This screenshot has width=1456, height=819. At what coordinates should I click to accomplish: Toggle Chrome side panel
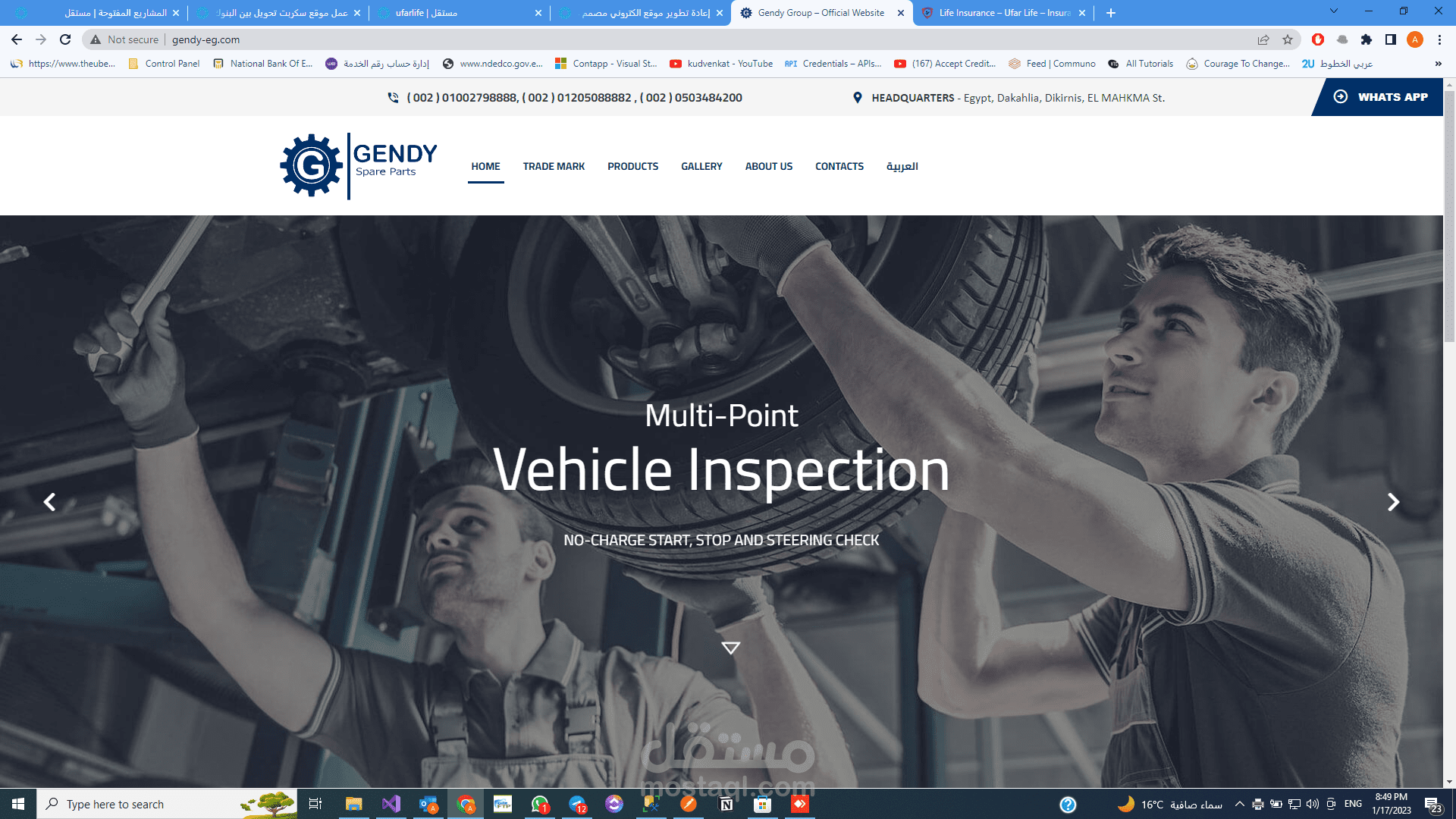pos(1391,39)
